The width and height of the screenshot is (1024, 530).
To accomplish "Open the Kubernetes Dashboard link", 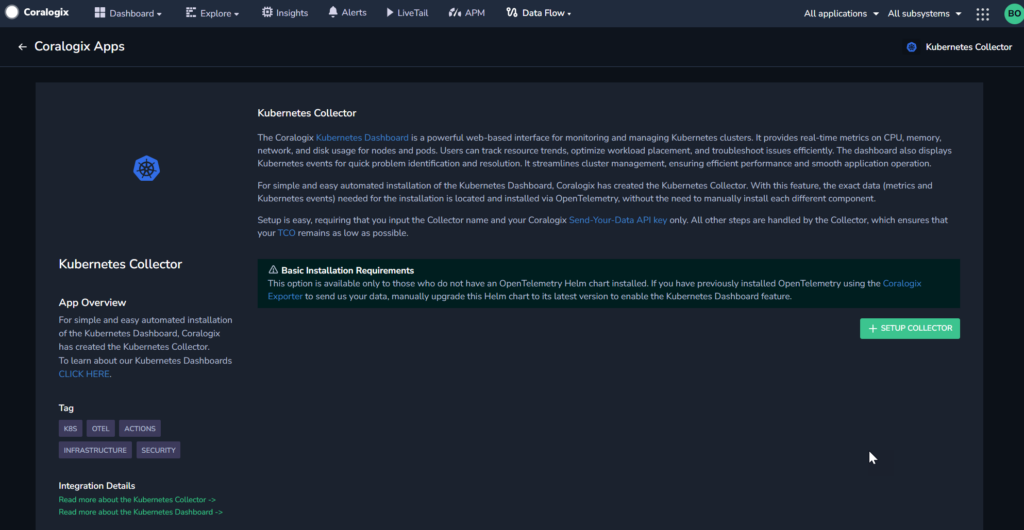I will coord(362,138).
